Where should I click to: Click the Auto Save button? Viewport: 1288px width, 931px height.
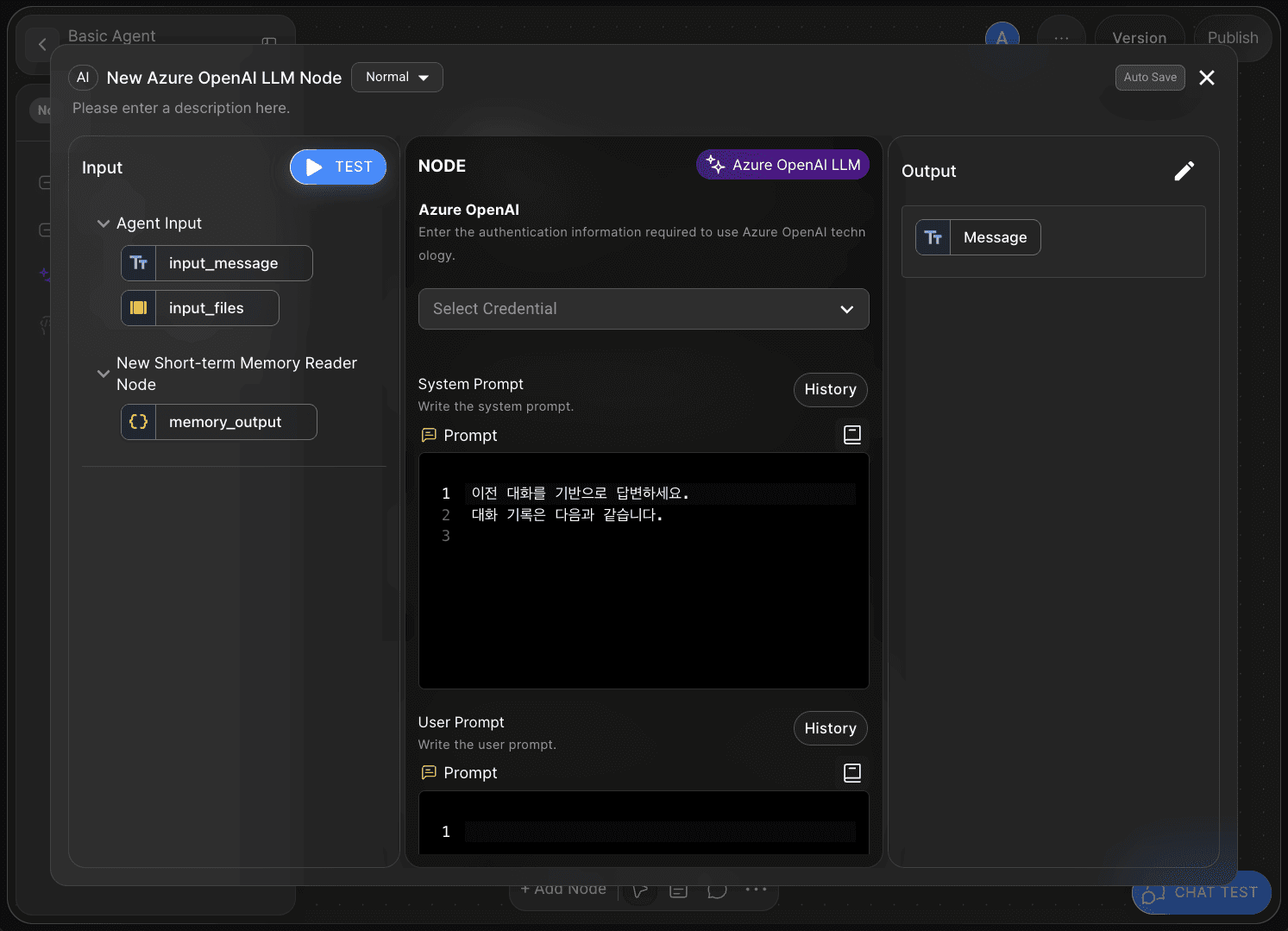point(1150,78)
